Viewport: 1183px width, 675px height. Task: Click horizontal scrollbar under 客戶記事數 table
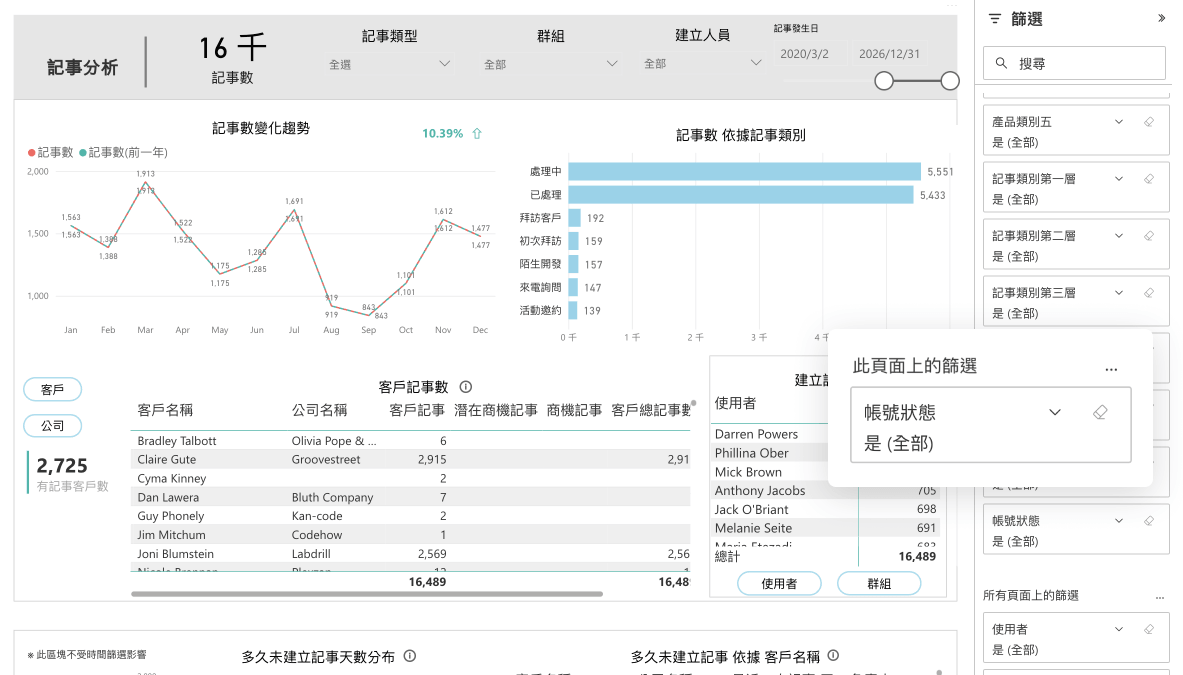point(367,594)
